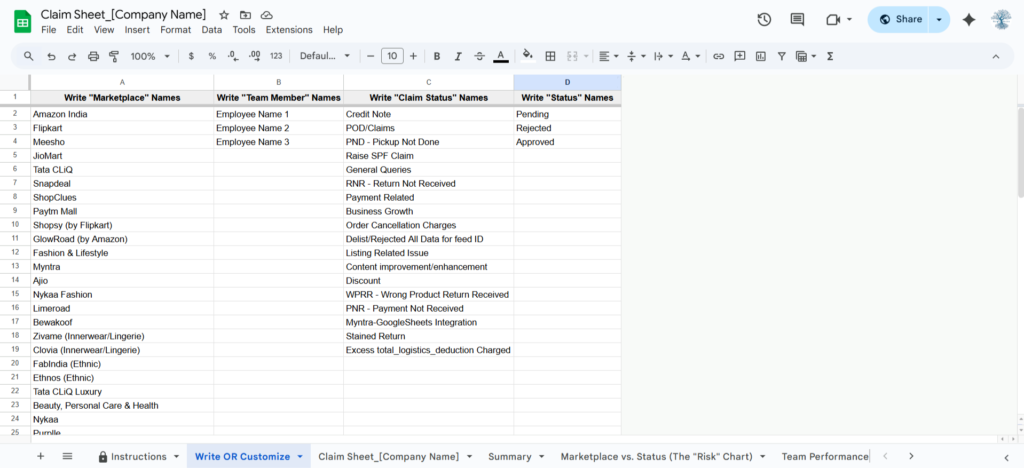Add a new sheet with plus button
This screenshot has width=1024, height=468.
point(41,456)
